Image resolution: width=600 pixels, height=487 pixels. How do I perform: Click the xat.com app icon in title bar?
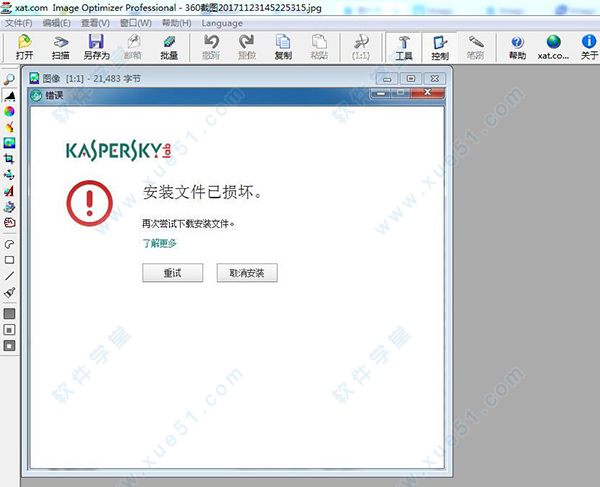[7, 7]
